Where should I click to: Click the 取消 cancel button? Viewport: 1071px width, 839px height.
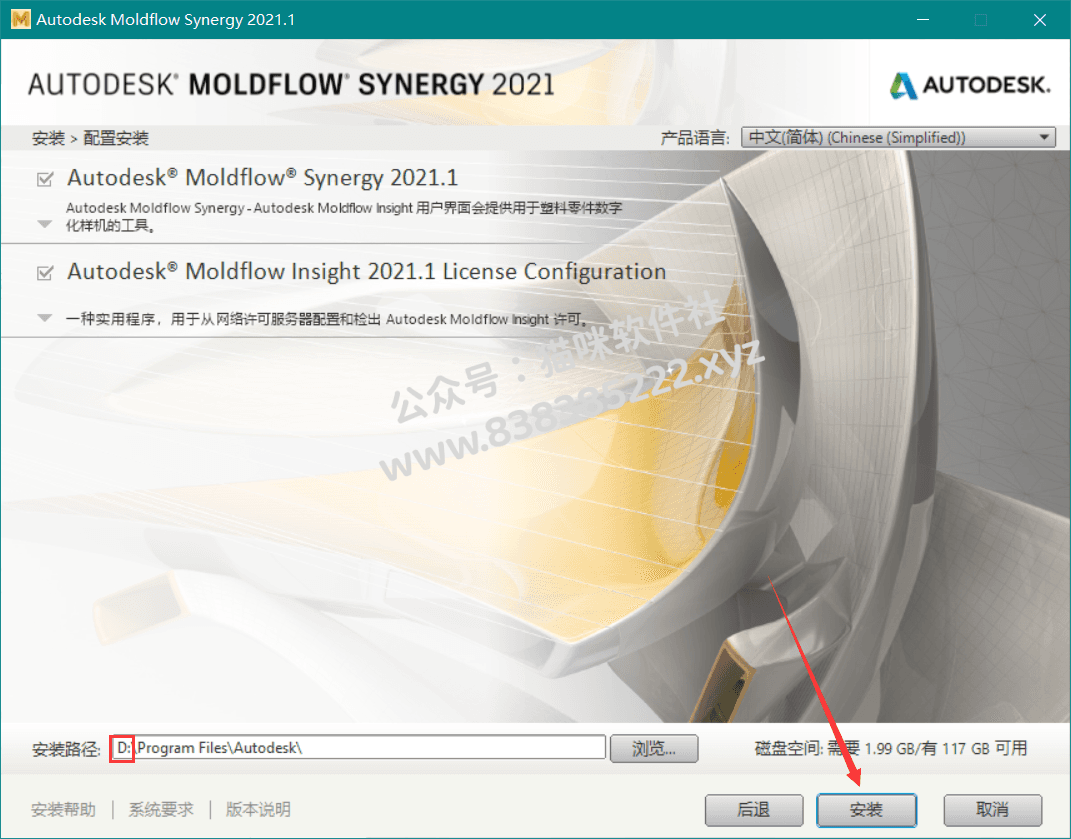click(992, 810)
